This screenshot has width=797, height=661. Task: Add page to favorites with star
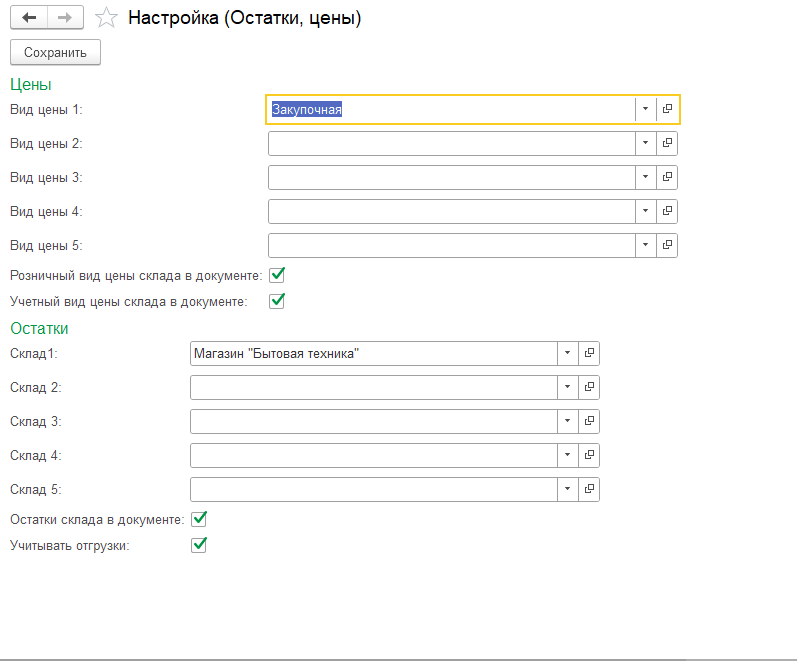pyautogui.click(x=106, y=18)
